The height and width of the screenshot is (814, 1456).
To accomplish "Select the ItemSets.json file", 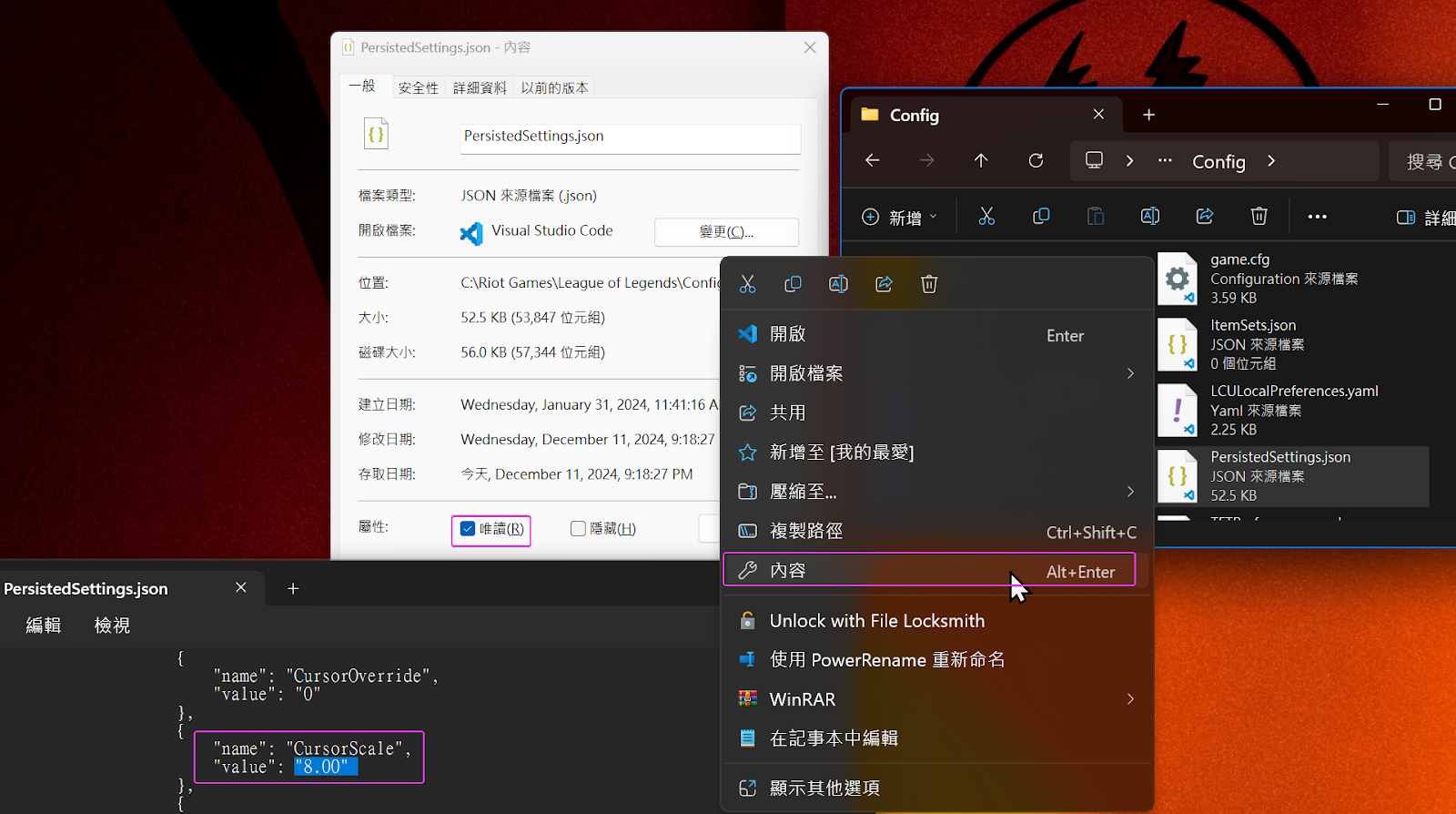I will coord(1292,344).
